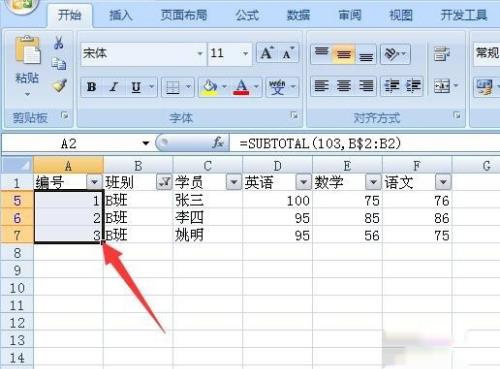Apply the red font color A
Image resolution: width=500 pixels, height=369 pixels.
coord(241,87)
